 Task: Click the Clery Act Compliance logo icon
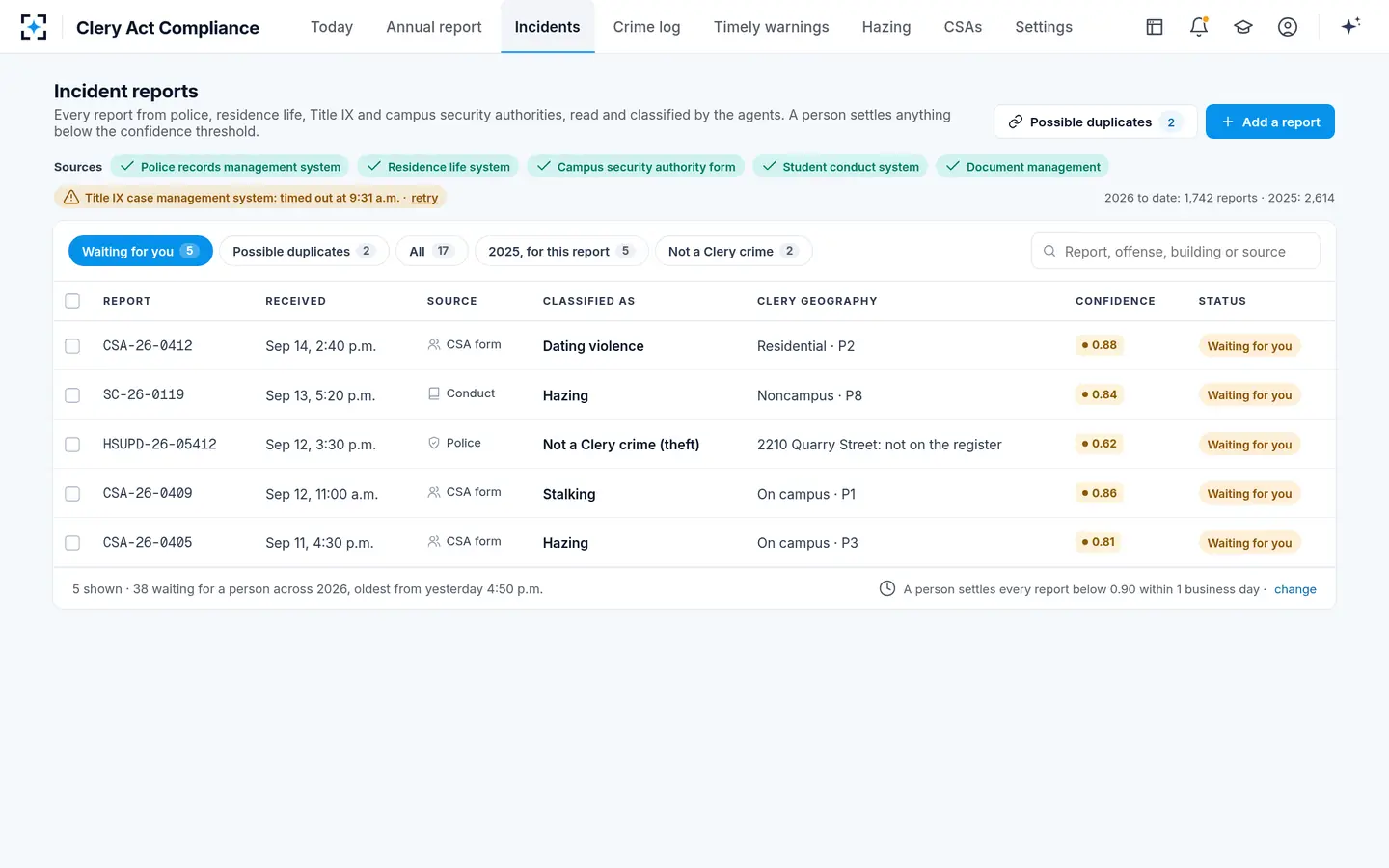[34, 27]
